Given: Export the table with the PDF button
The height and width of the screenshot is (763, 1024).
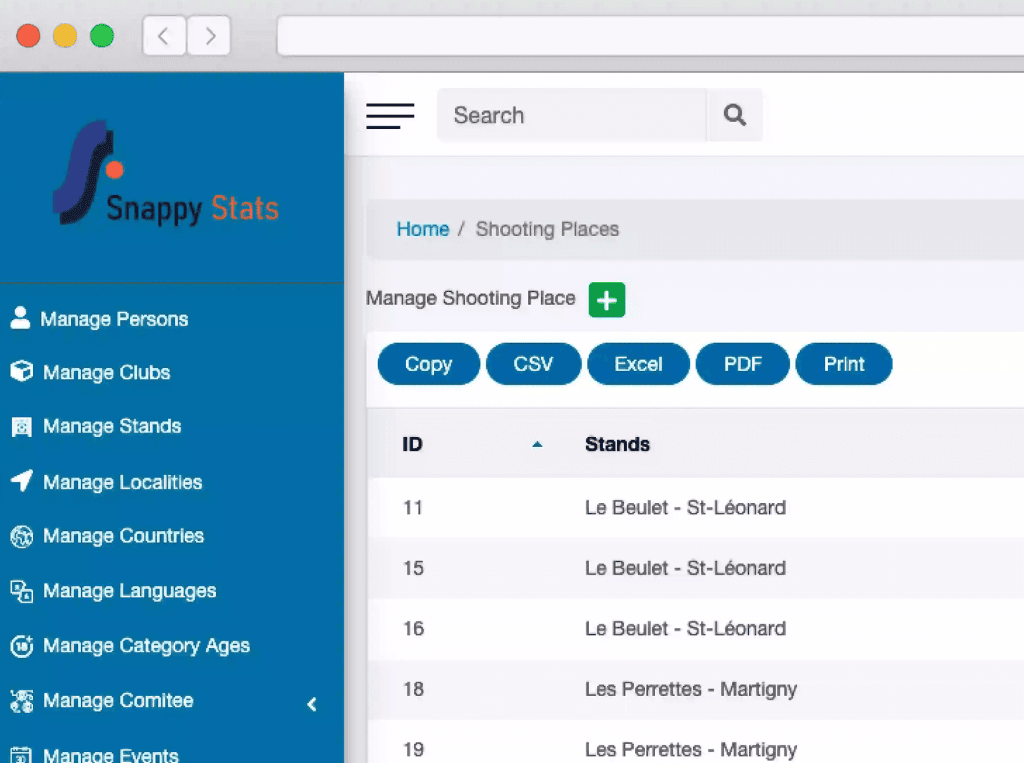Looking at the screenshot, I should 743,364.
